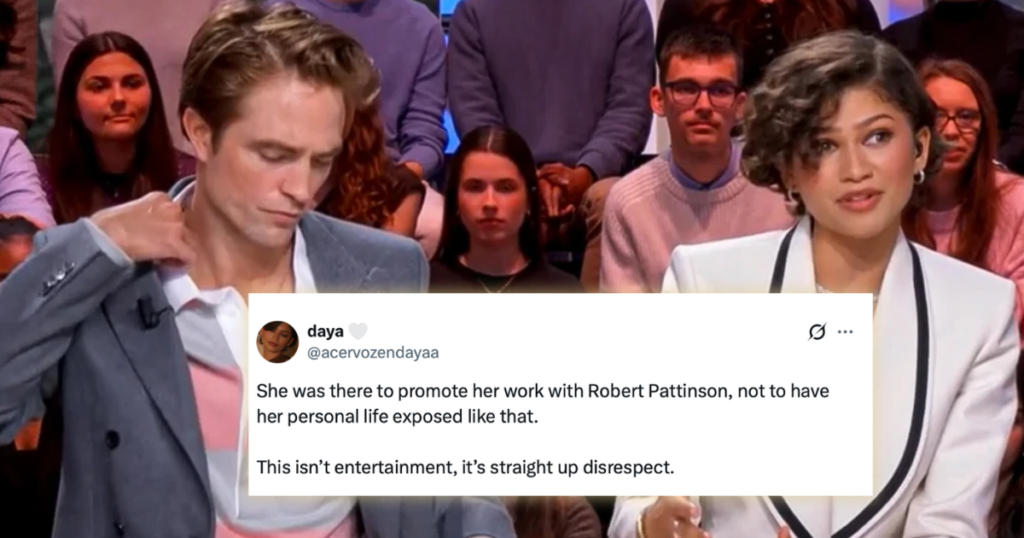Click the glasses of the man in pink sweater

coord(701,94)
